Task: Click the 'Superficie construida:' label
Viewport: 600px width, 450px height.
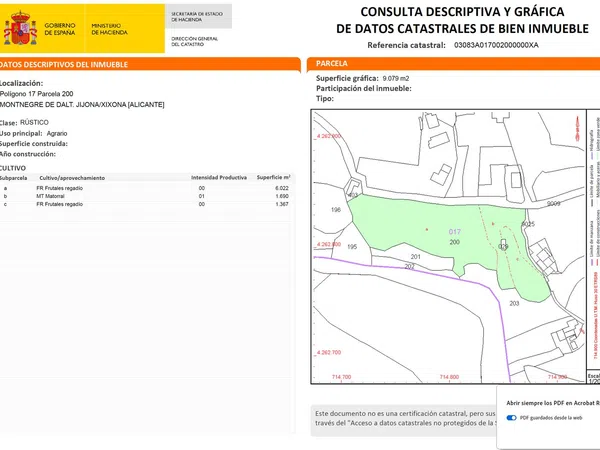Action: [34, 144]
